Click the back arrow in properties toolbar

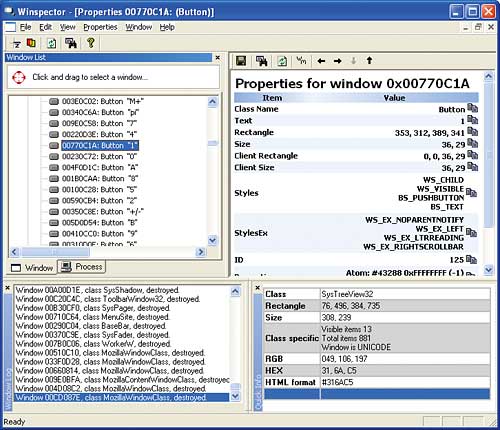pyautogui.click(x=321, y=61)
